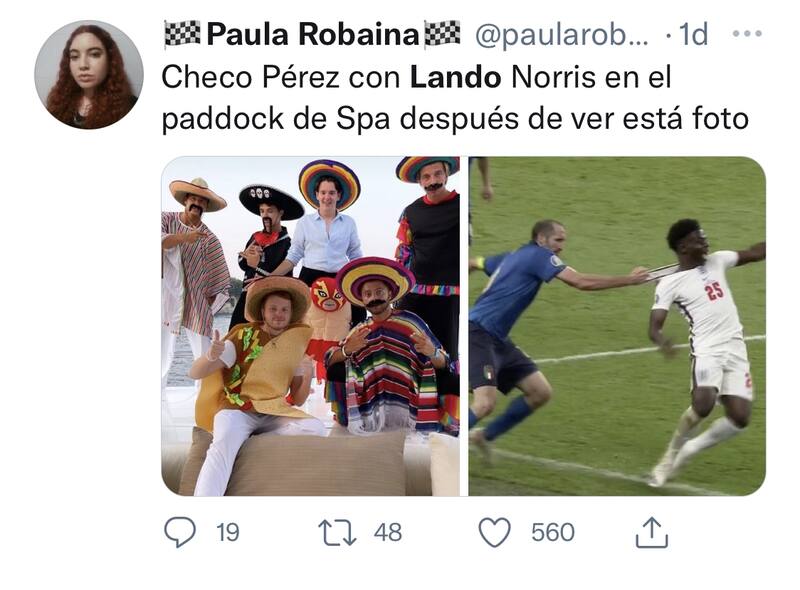Open the Paula Robaina display name

(313, 35)
